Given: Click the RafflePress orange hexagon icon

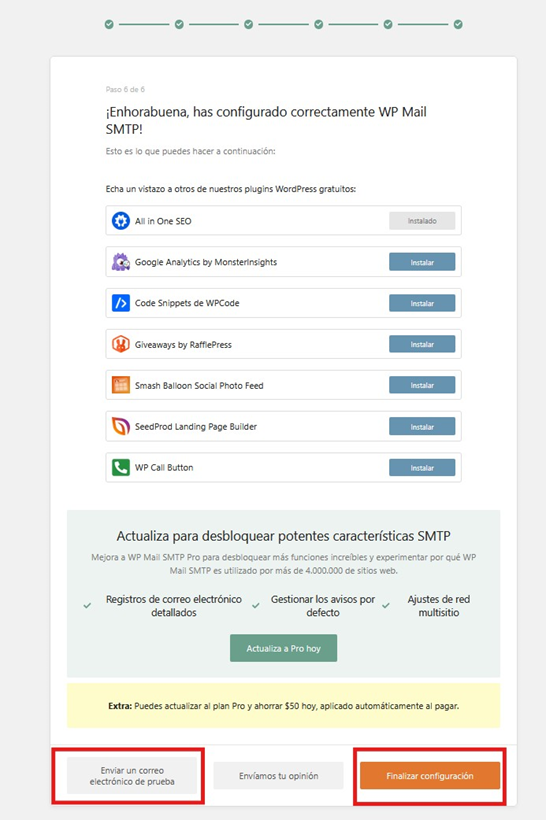Looking at the screenshot, I should coord(121,344).
